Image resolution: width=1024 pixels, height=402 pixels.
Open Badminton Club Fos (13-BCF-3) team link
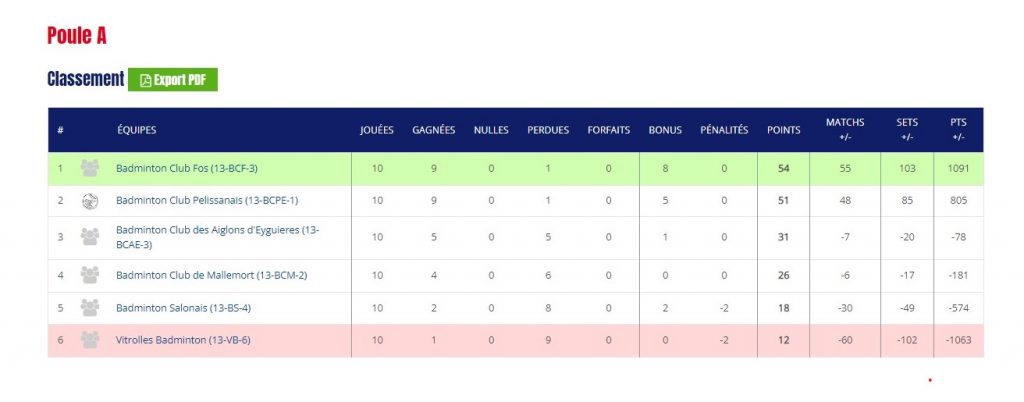coord(187,168)
